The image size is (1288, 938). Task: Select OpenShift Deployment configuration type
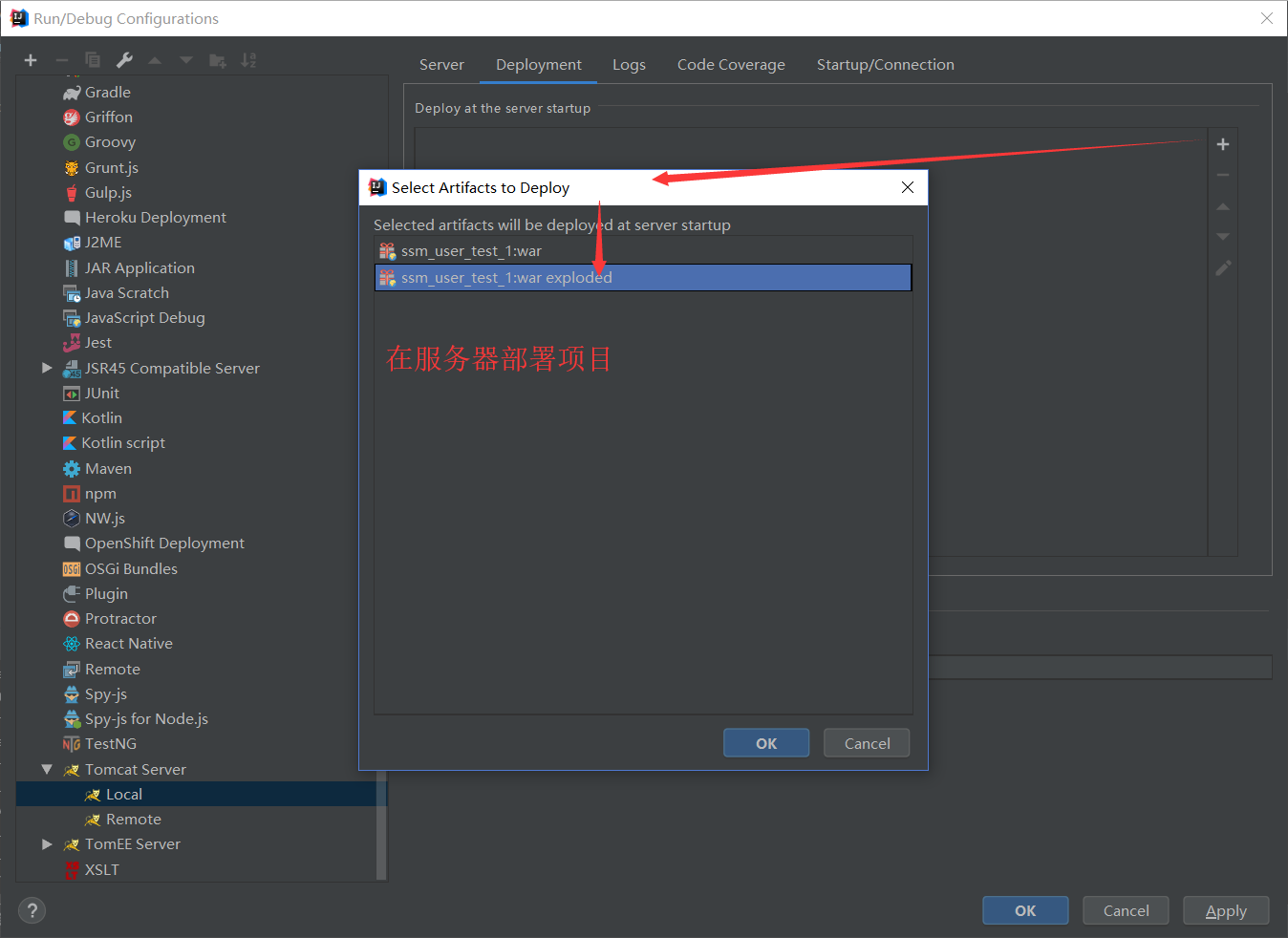tap(153, 543)
